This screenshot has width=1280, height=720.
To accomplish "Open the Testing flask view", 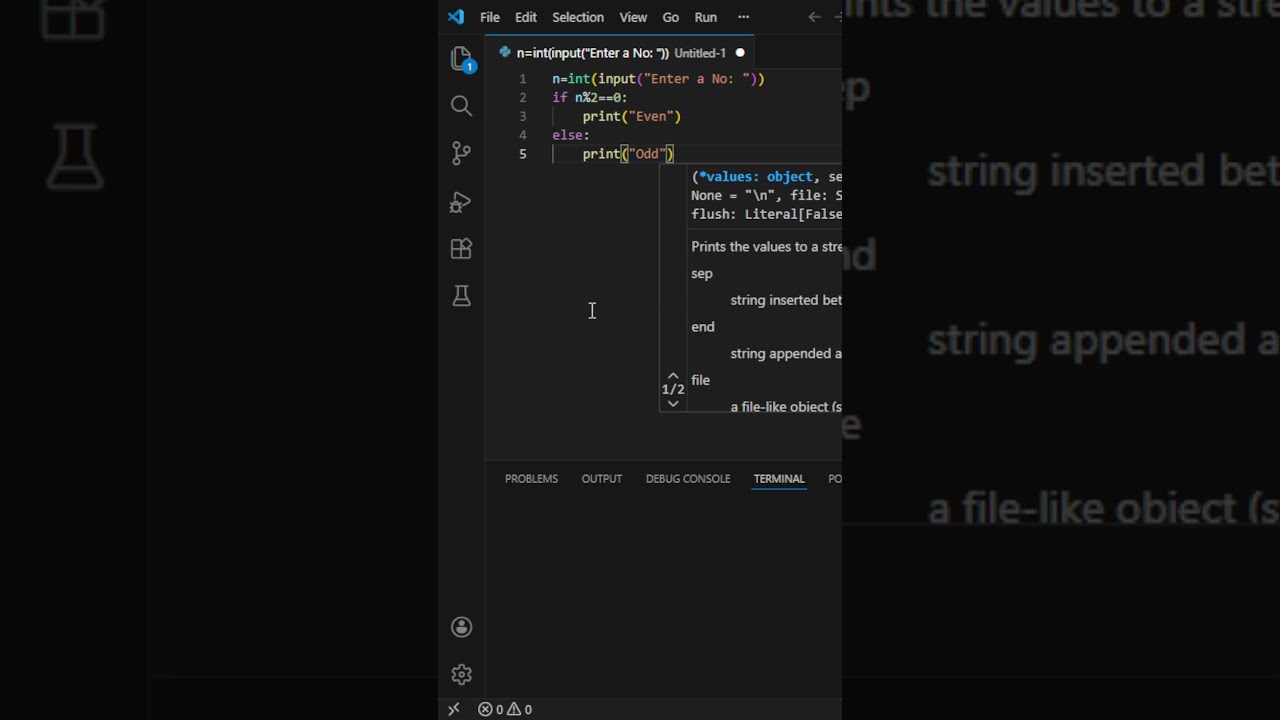I will [461, 296].
